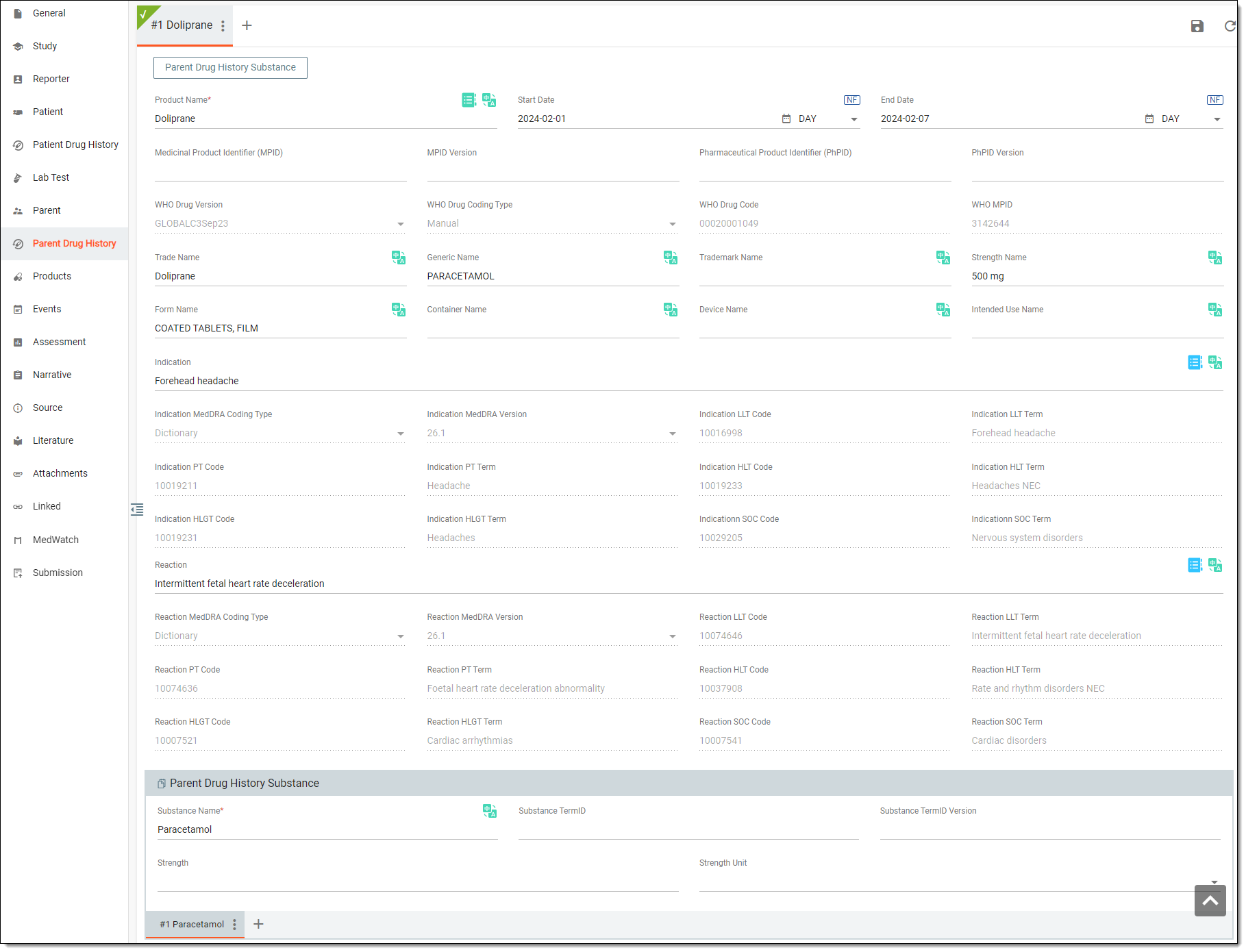Click the Trademark Name translate icon
Screen dimensions: 1246x952
pos(943,258)
